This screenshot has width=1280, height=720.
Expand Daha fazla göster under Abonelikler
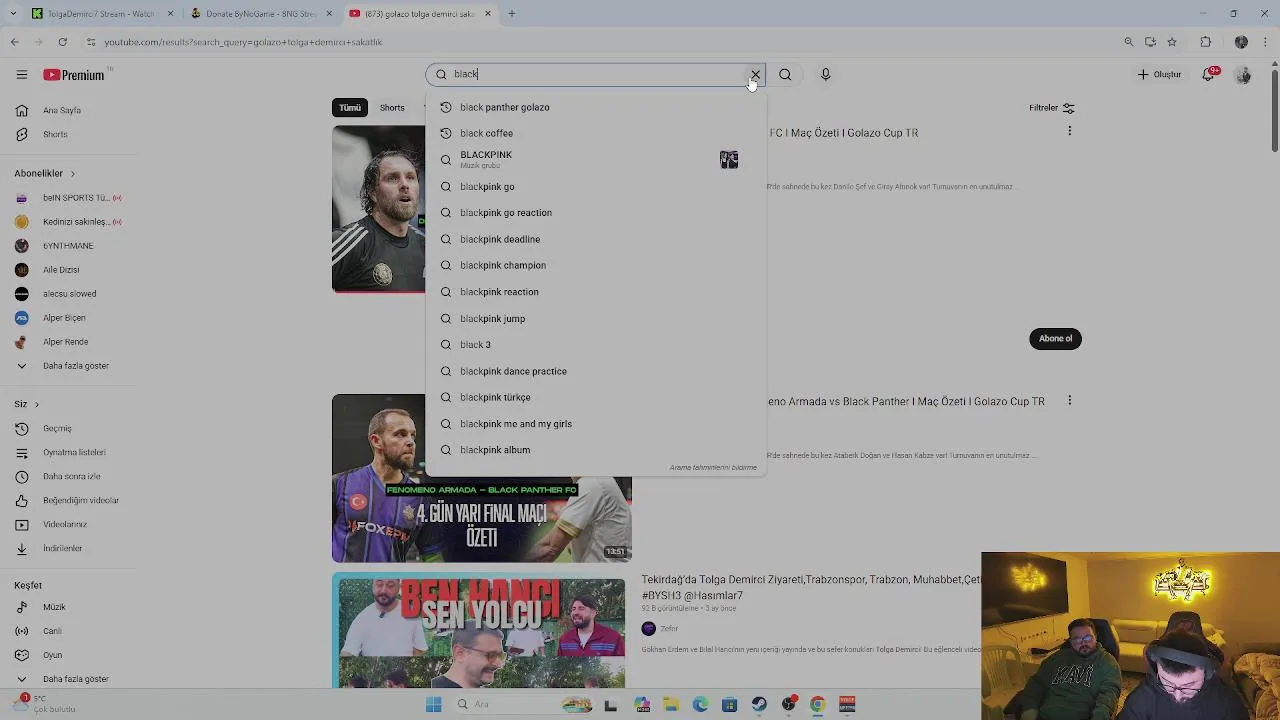75,366
